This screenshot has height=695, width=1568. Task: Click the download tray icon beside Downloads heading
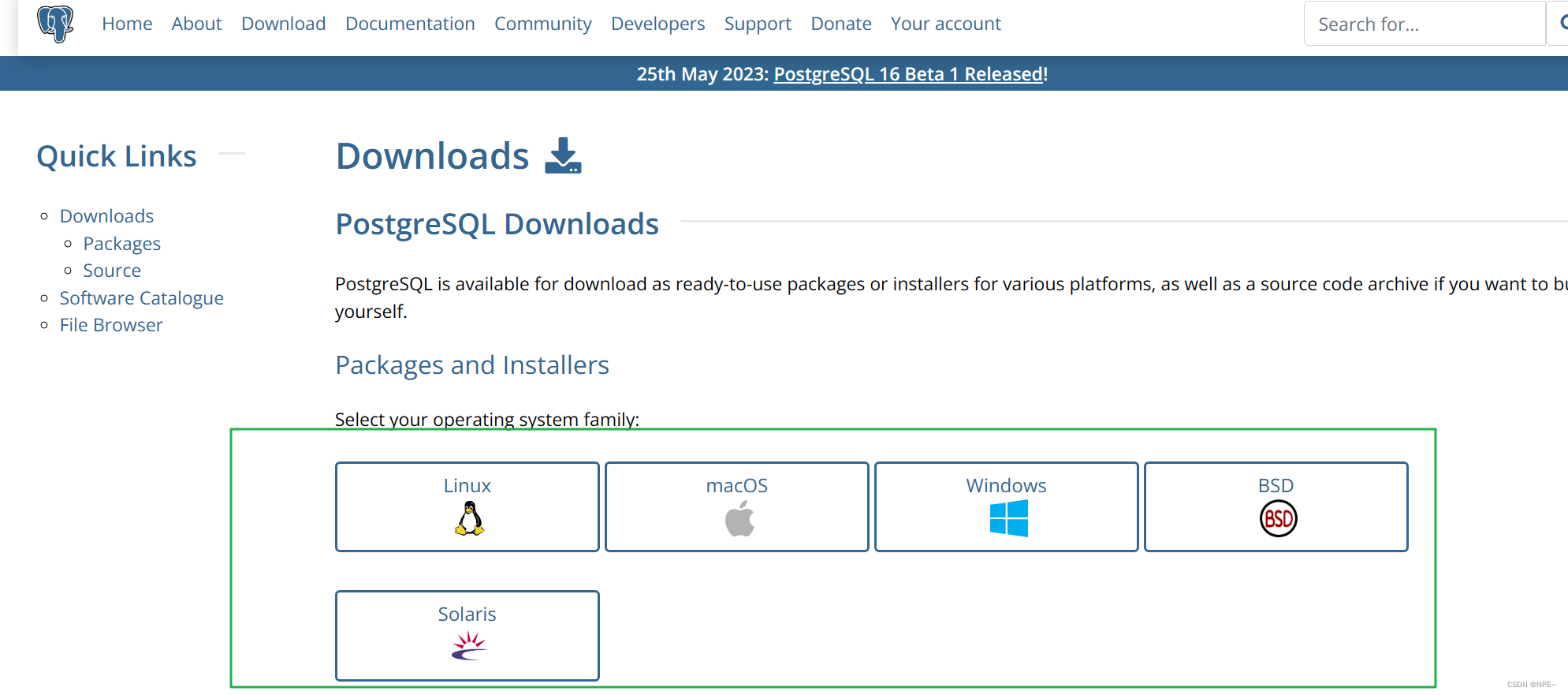click(x=563, y=155)
